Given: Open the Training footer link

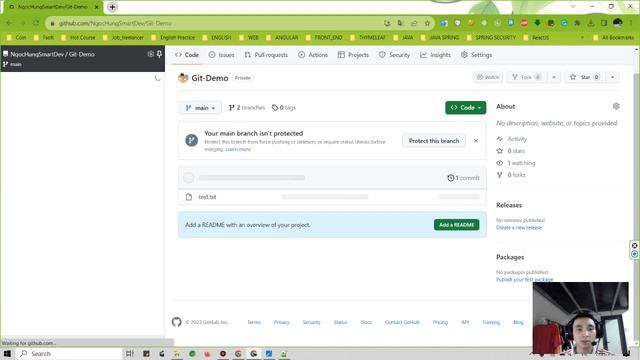Looking at the screenshot, I should (491, 322).
